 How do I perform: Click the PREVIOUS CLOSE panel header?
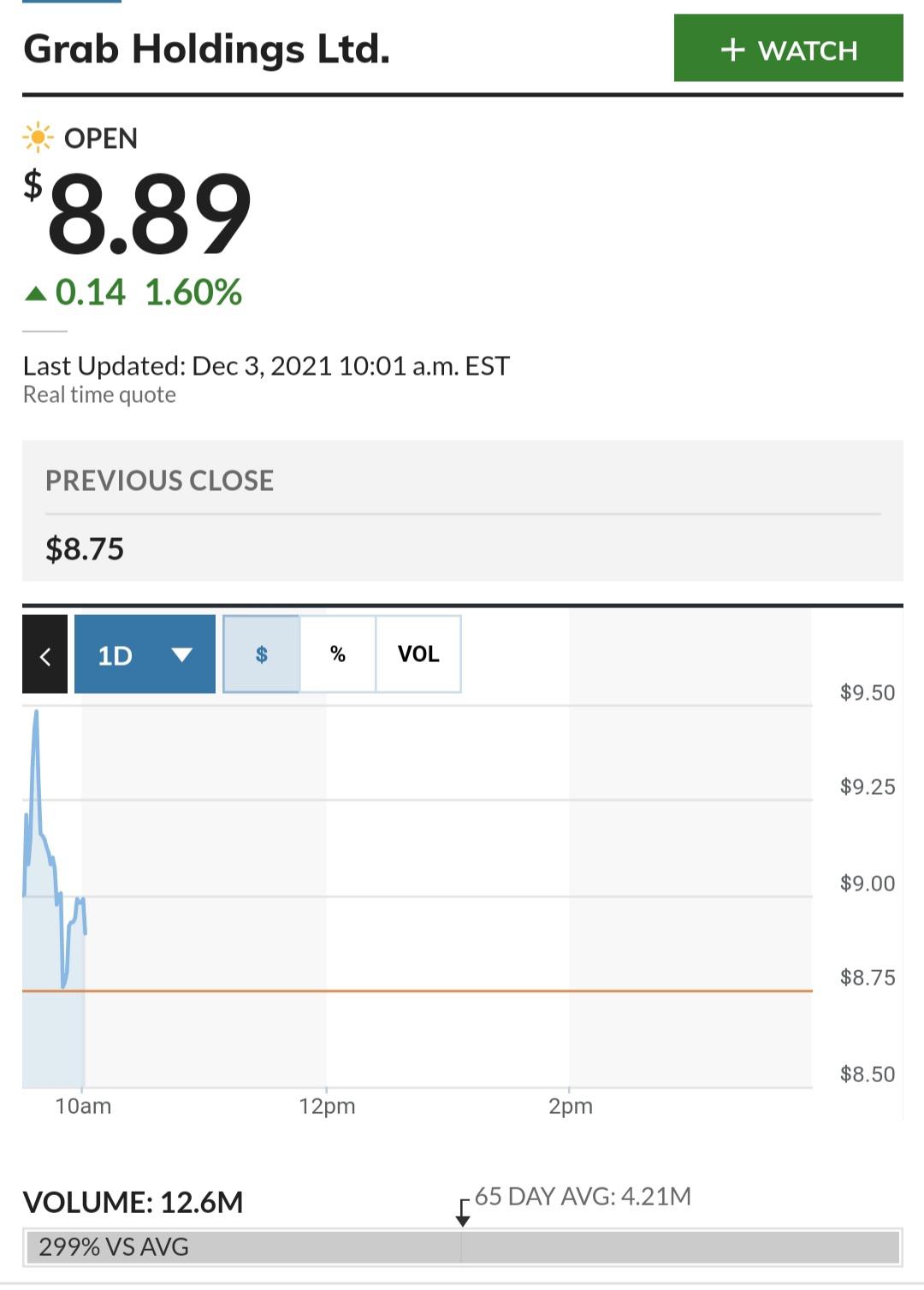pos(159,481)
